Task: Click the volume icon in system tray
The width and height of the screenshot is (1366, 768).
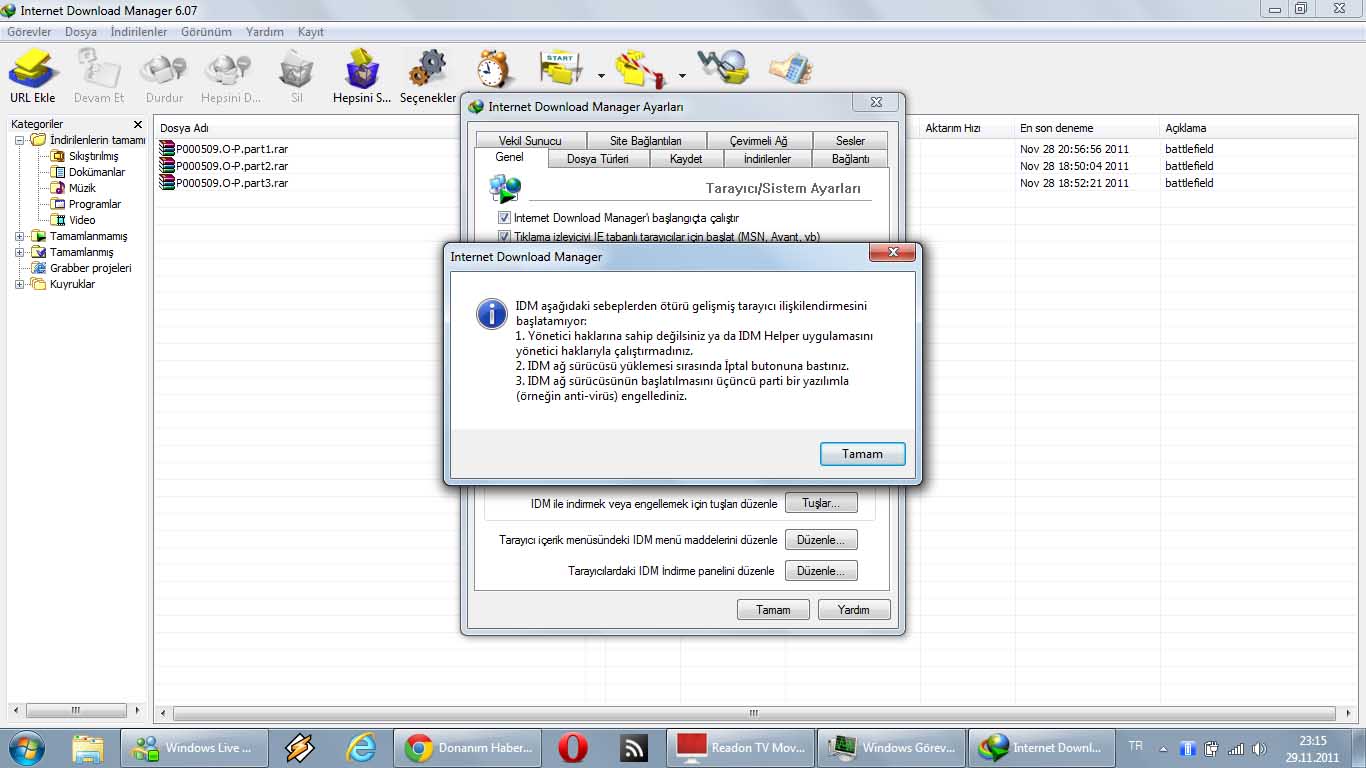Action: pyautogui.click(x=1259, y=748)
